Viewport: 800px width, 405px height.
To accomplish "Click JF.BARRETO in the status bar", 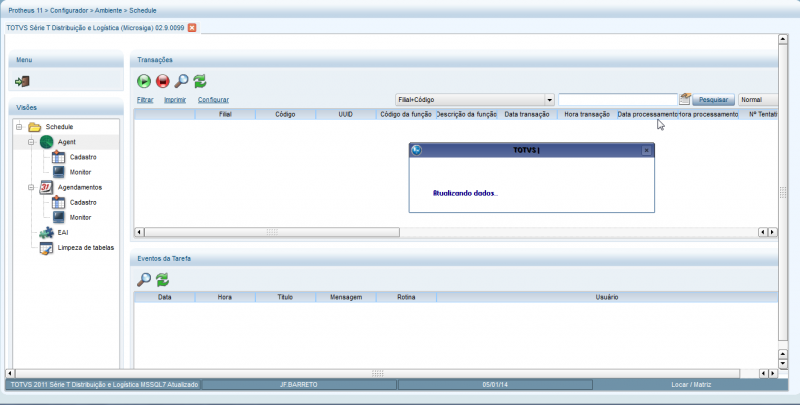I will click(299, 385).
